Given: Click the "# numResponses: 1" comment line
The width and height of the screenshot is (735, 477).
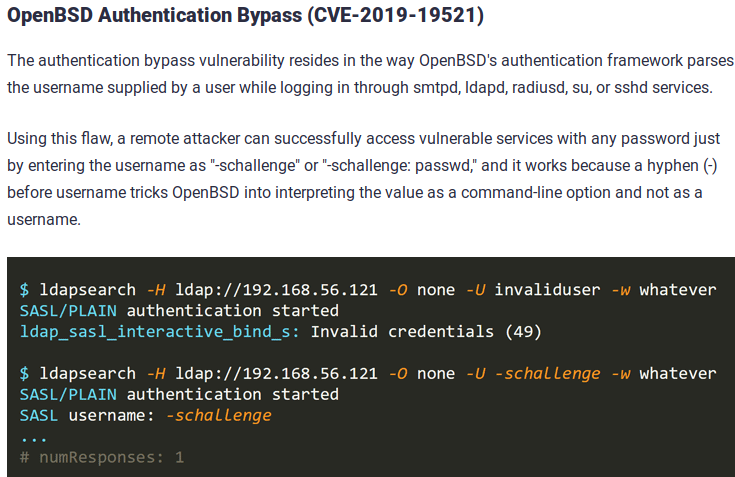Looking at the screenshot, I should click(x=102, y=456).
